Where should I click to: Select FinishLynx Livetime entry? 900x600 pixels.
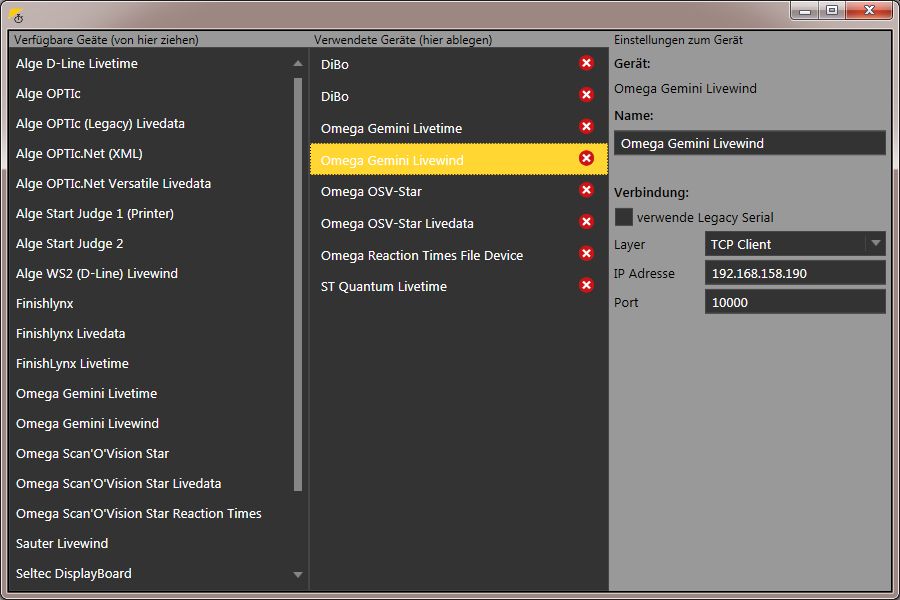tap(72, 363)
